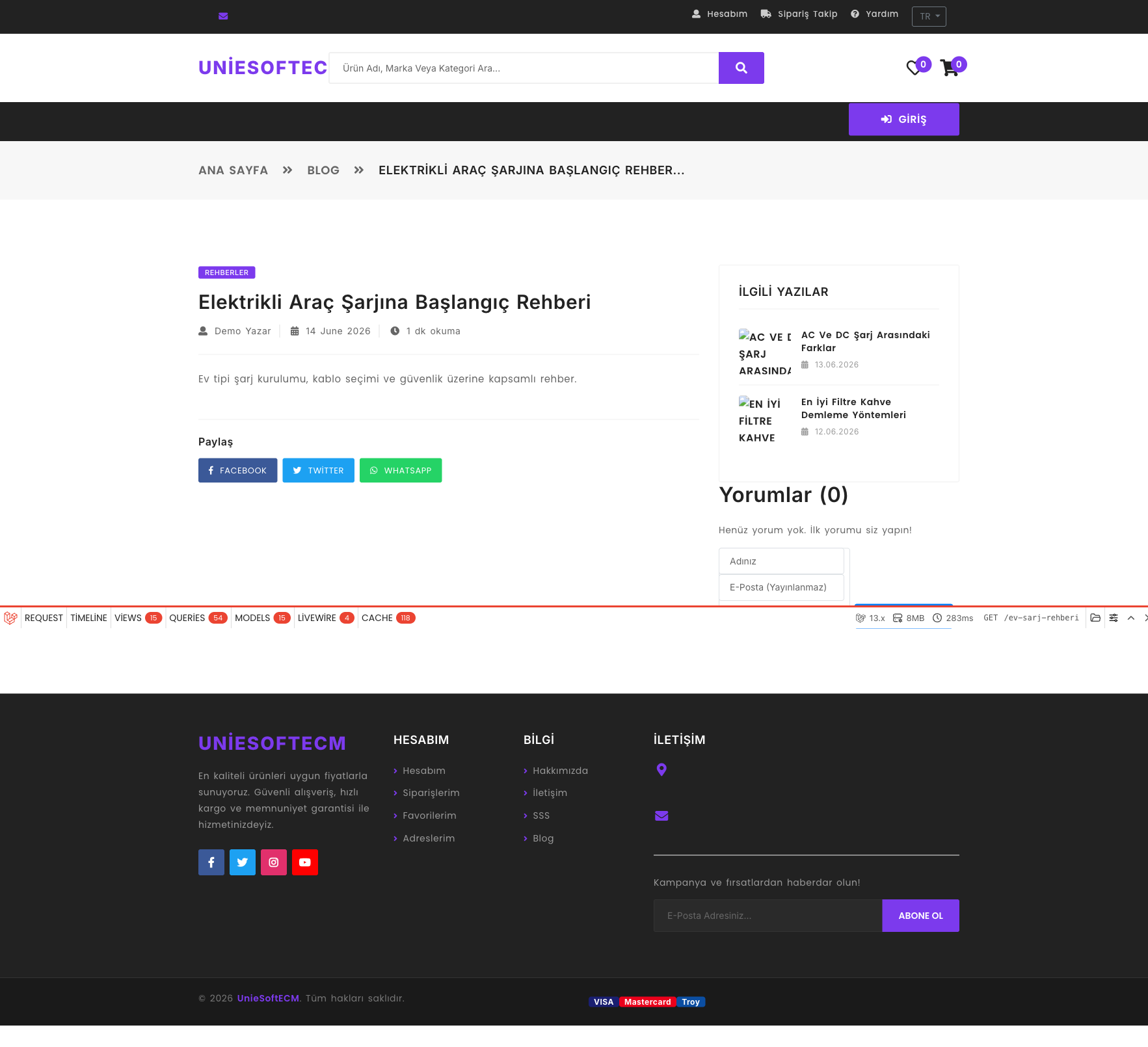The height and width of the screenshot is (1047, 1148).
Task: Open footer Twitter social icon
Action: point(243,862)
